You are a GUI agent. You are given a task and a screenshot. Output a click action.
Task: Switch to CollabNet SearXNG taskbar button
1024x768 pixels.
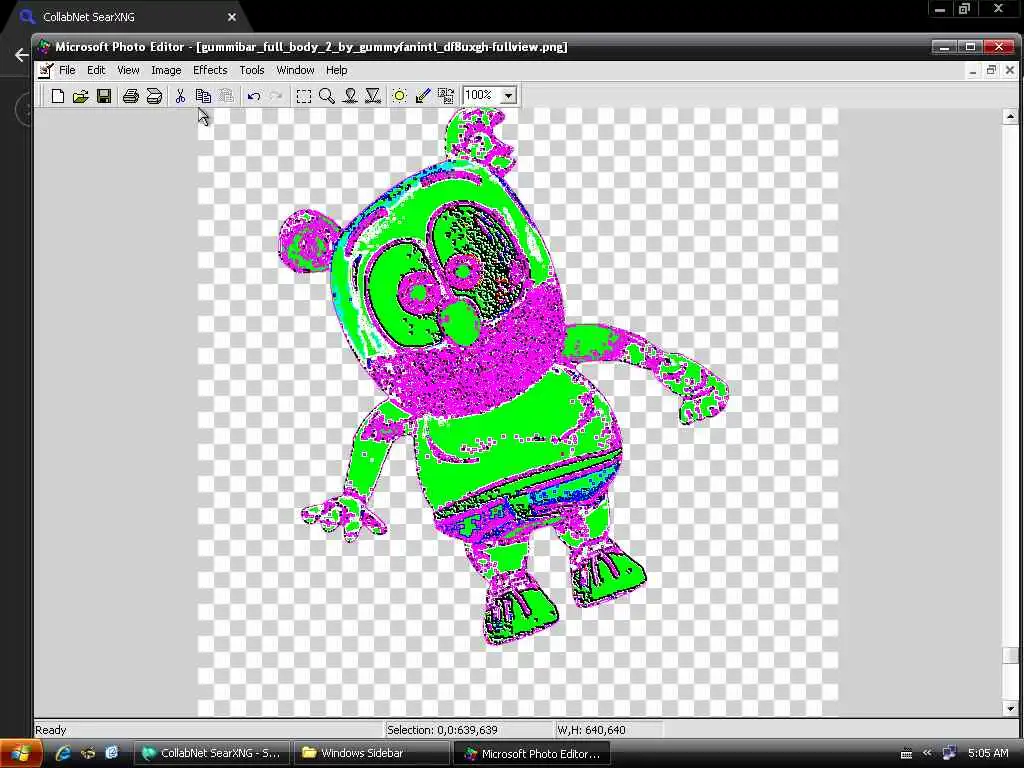click(212, 754)
